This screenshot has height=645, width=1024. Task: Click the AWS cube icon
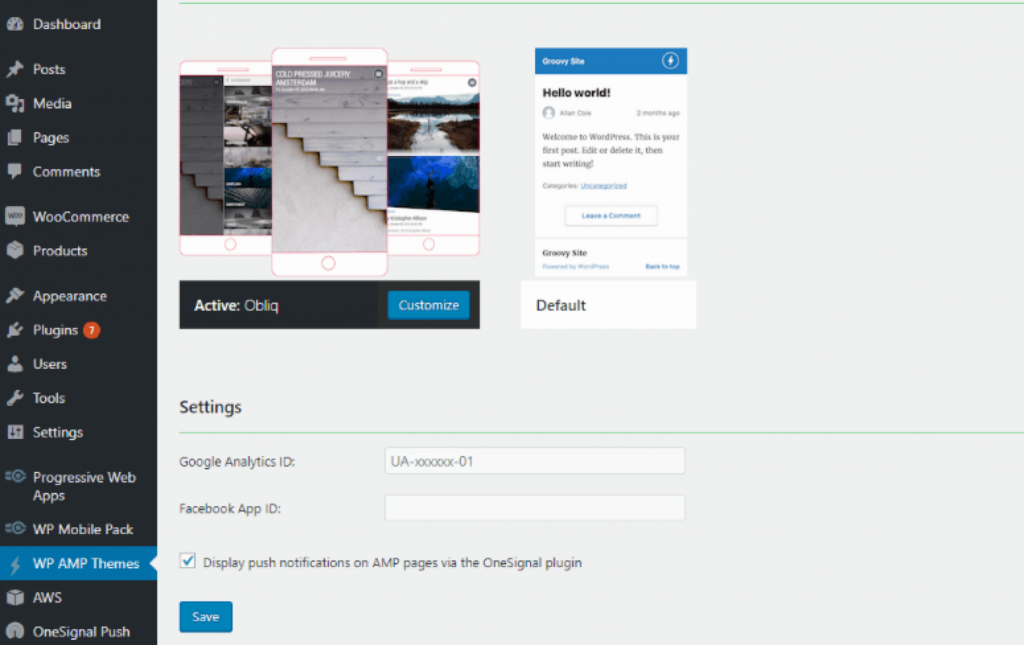pos(15,597)
